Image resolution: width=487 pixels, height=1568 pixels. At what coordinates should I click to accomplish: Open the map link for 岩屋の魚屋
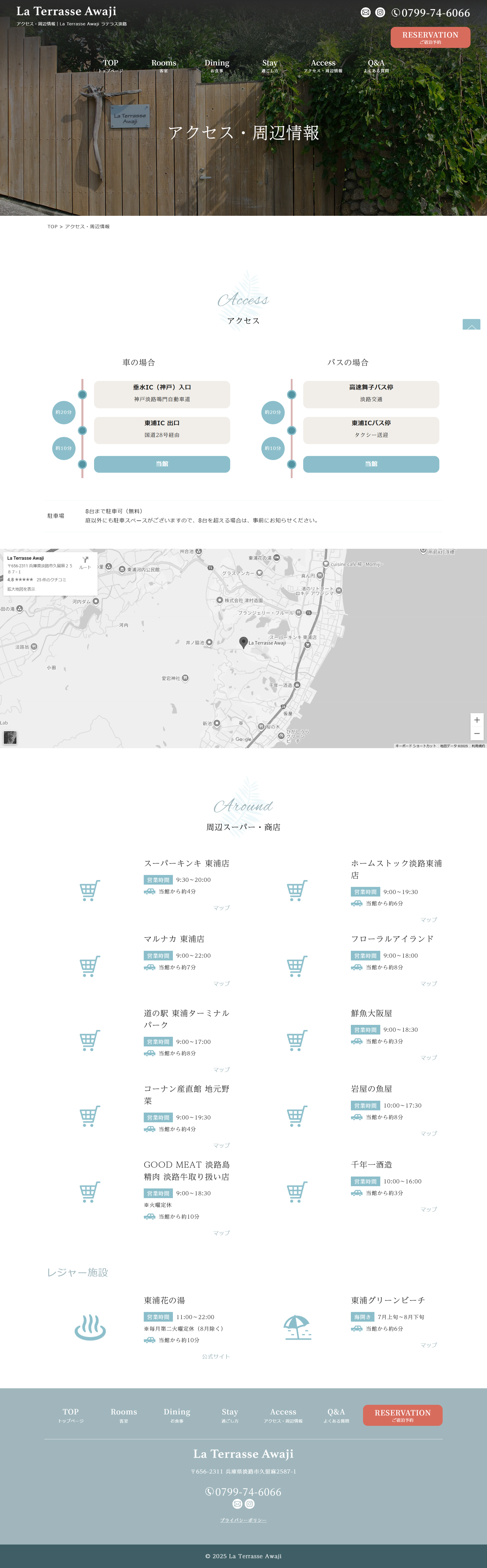[x=428, y=1133]
